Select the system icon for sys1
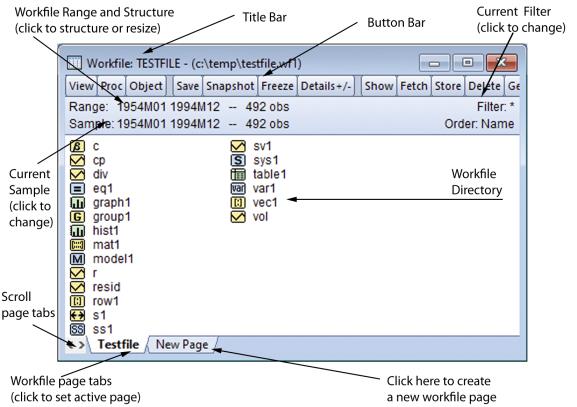 (x=238, y=160)
